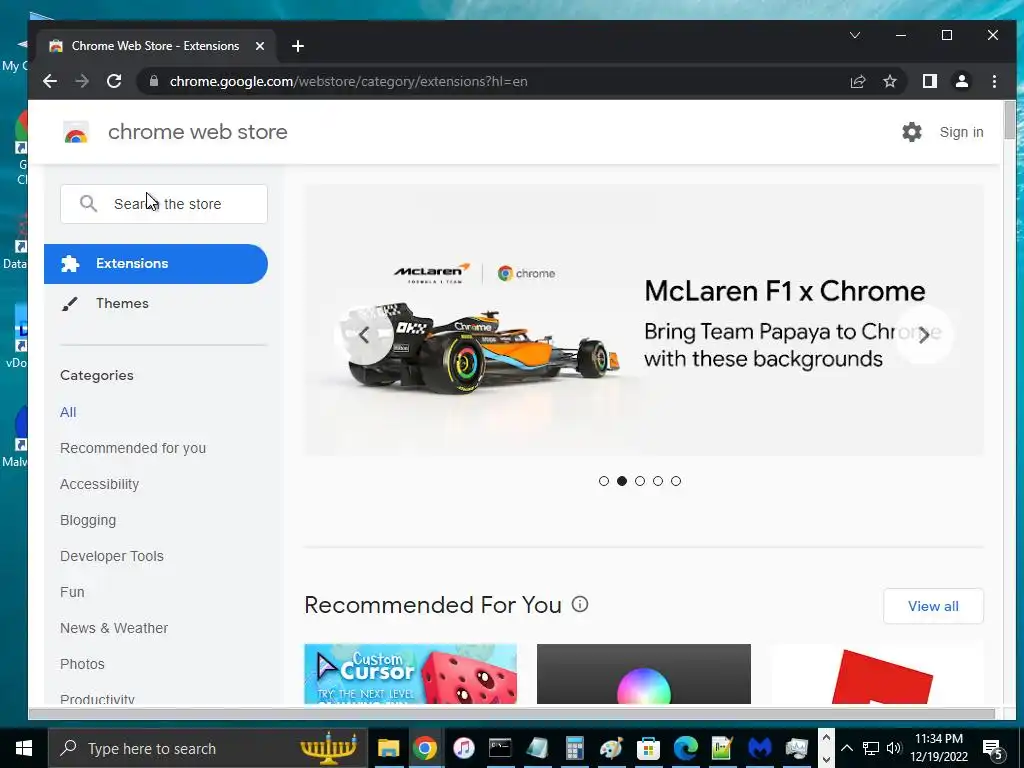The image size is (1024, 768).
Task: Select the second carousel dot
Action: tap(622, 481)
